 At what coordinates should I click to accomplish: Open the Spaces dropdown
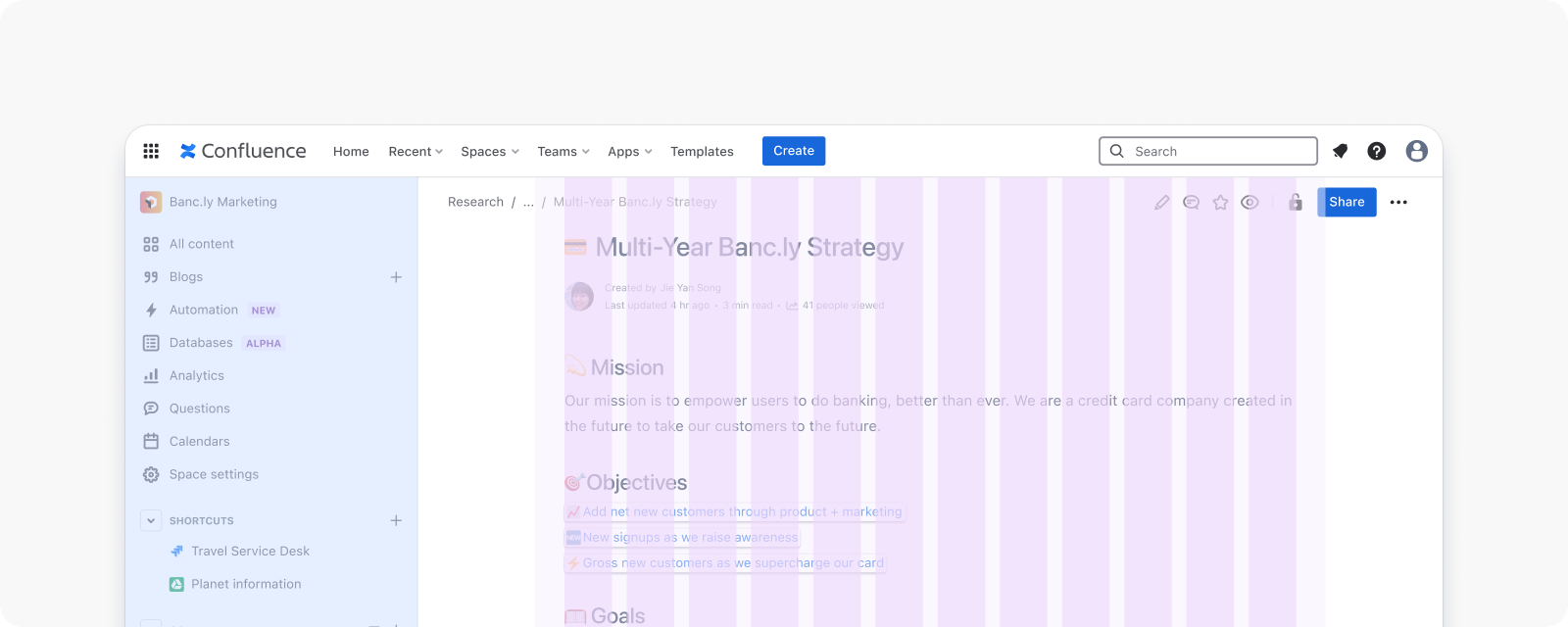point(489,152)
